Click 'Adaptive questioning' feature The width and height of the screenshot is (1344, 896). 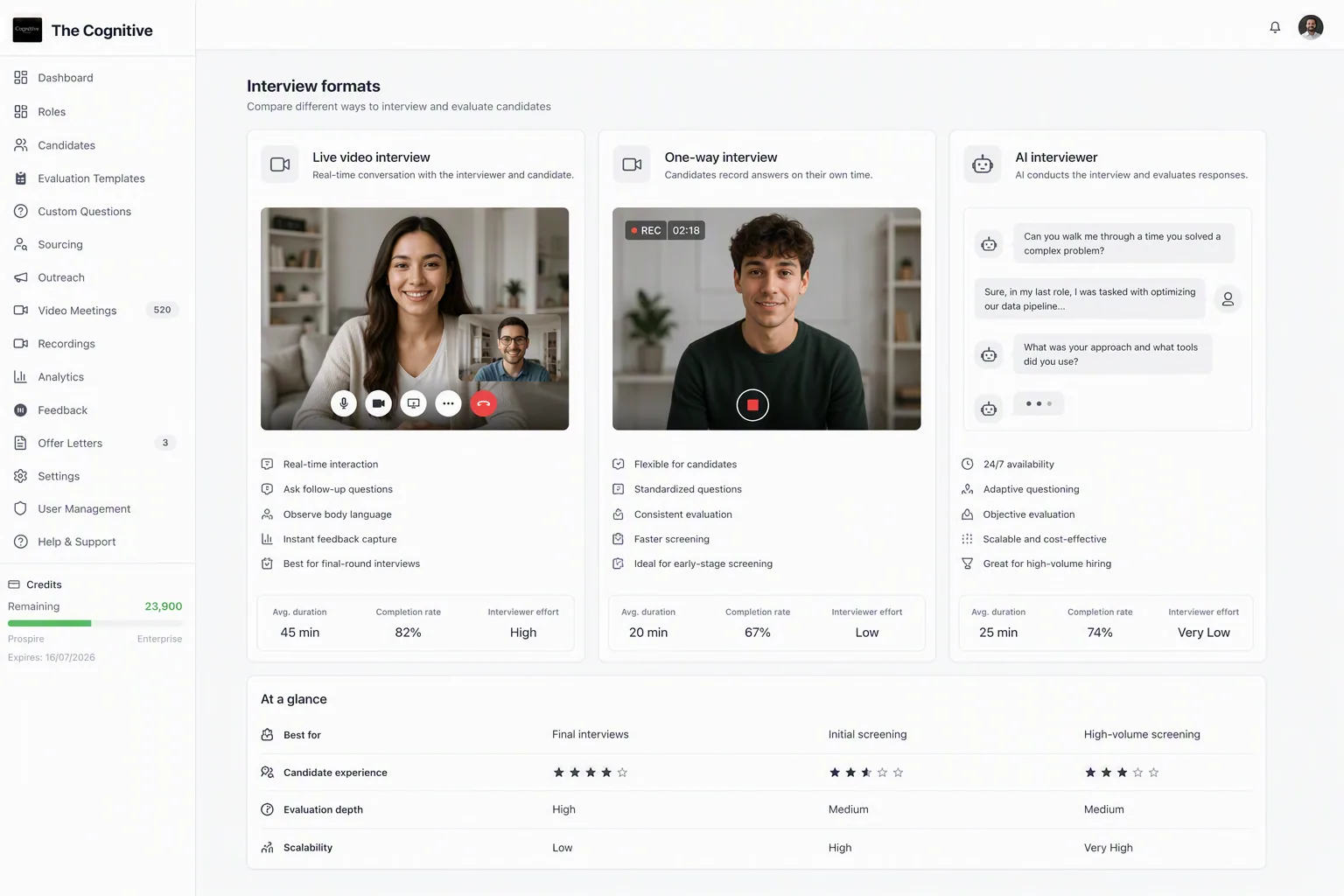(1031, 489)
